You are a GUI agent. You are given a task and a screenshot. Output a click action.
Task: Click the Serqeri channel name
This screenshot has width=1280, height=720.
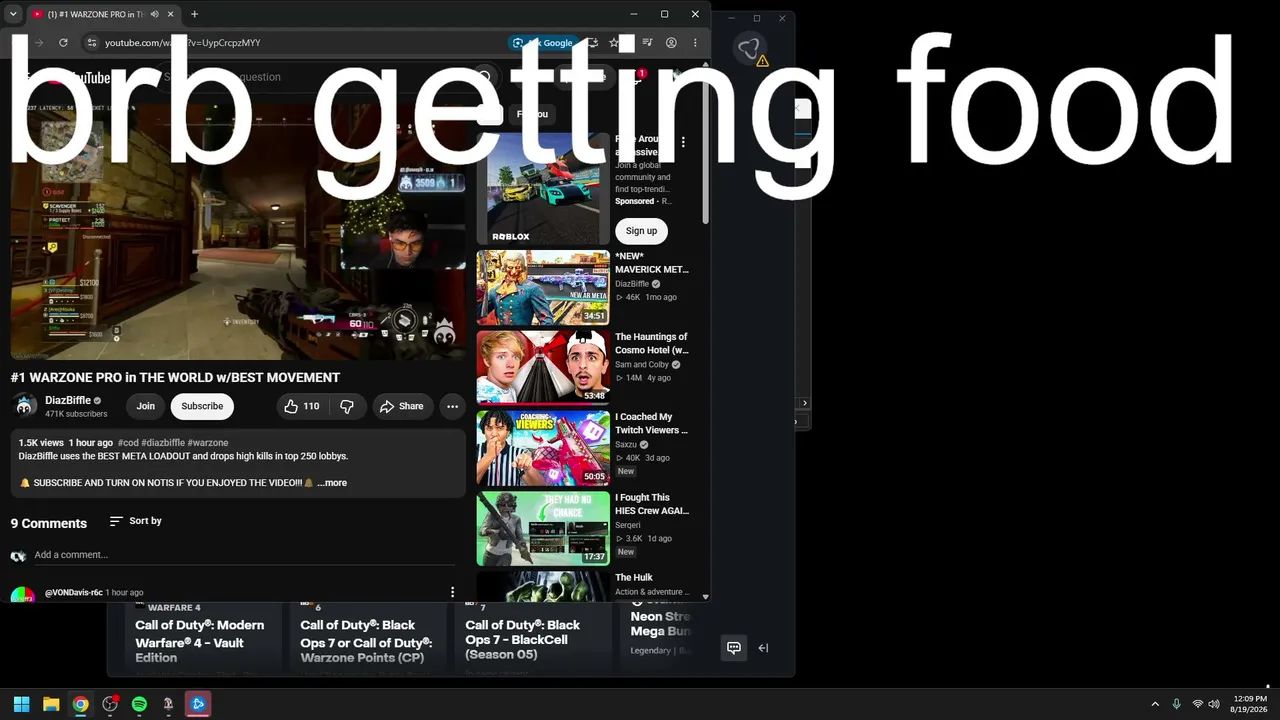[x=628, y=525]
